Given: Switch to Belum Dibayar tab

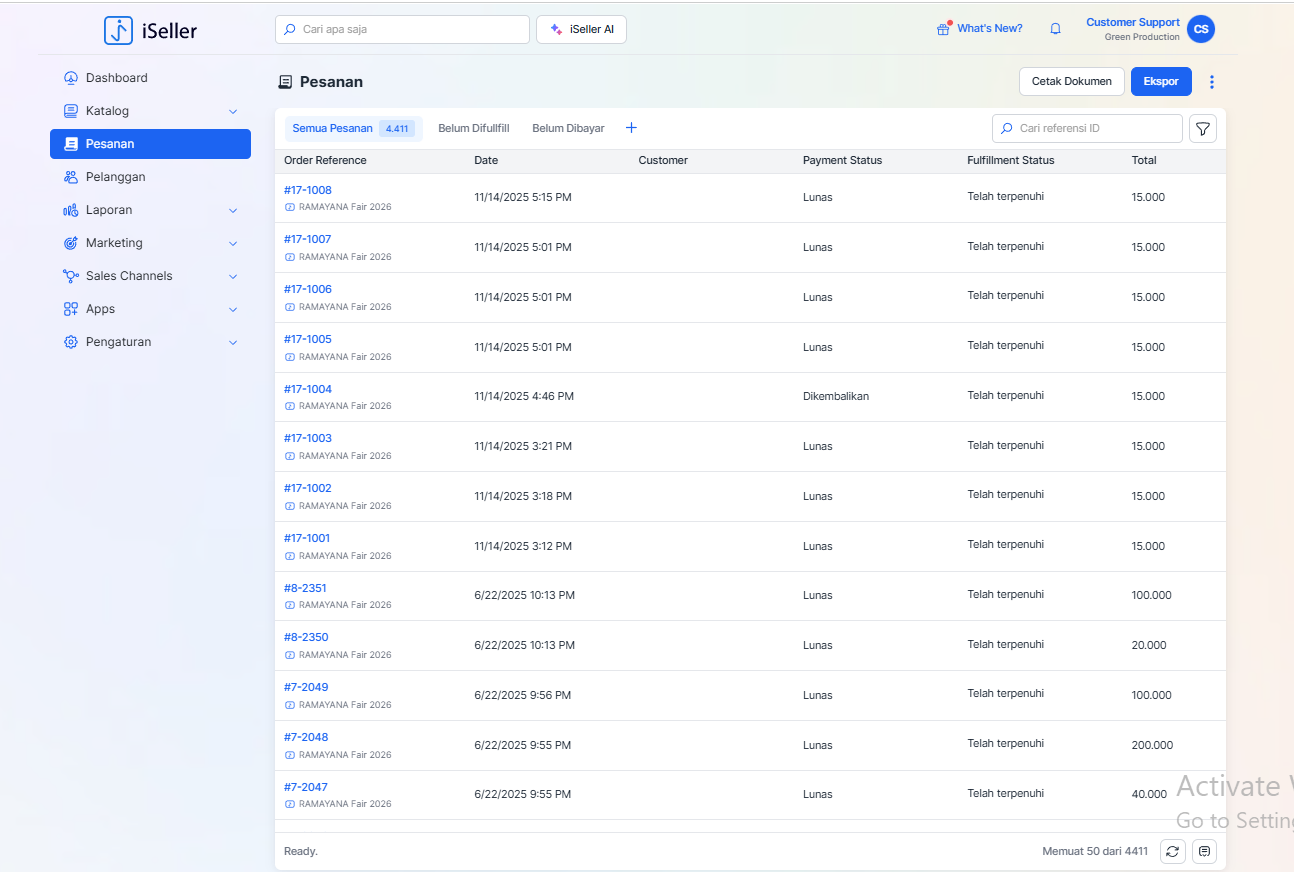Looking at the screenshot, I should (x=568, y=128).
